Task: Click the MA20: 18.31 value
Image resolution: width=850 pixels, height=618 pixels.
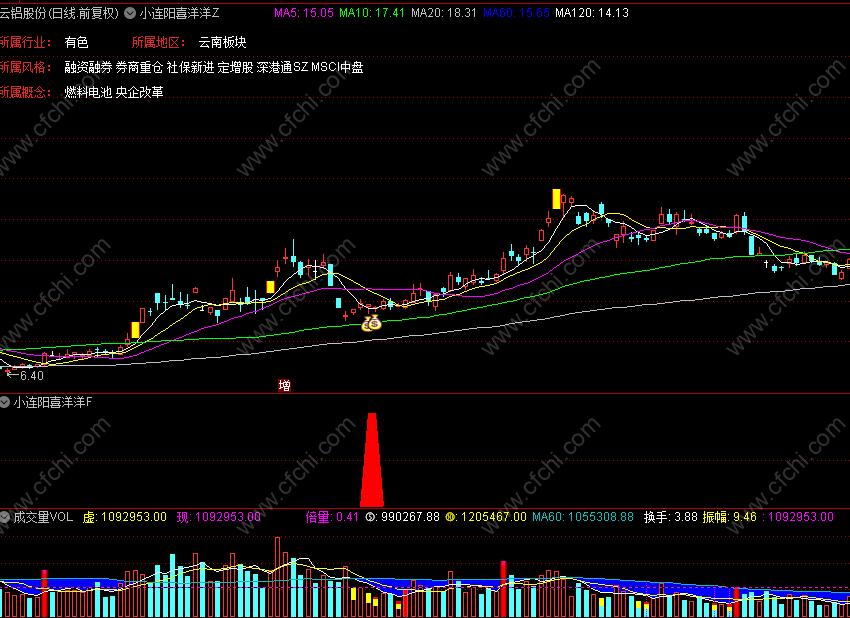Action: (x=443, y=13)
